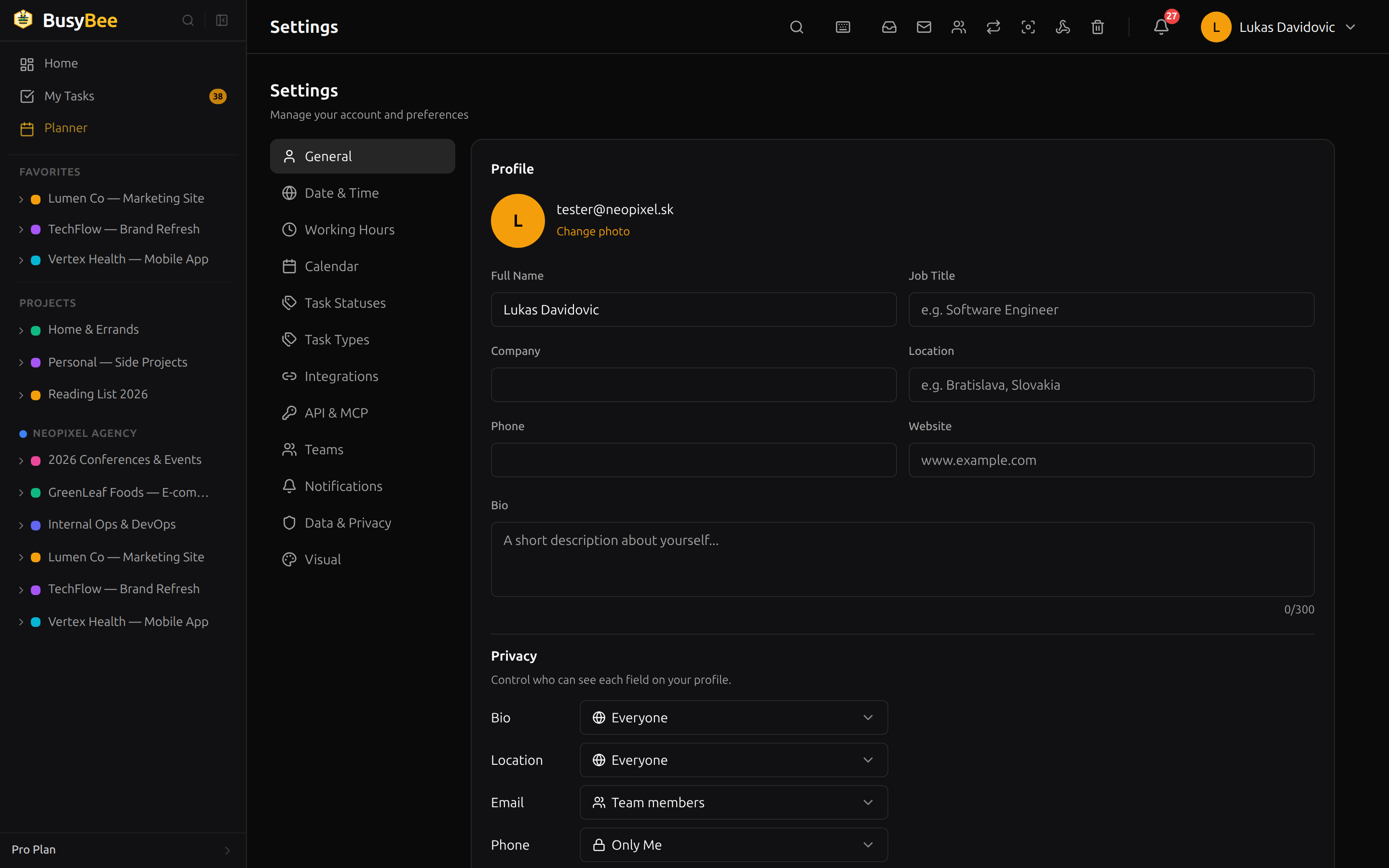Select the General settings tab
The height and width of the screenshot is (868, 1389).
(x=362, y=156)
